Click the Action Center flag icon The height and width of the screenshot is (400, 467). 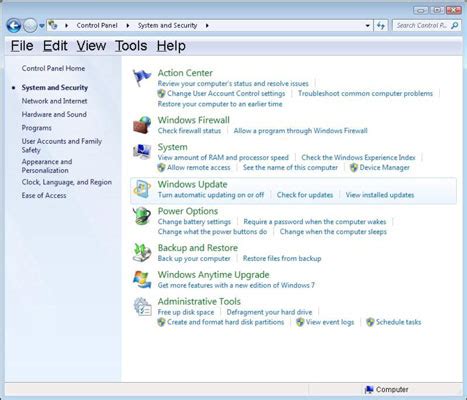pyautogui.click(x=141, y=78)
